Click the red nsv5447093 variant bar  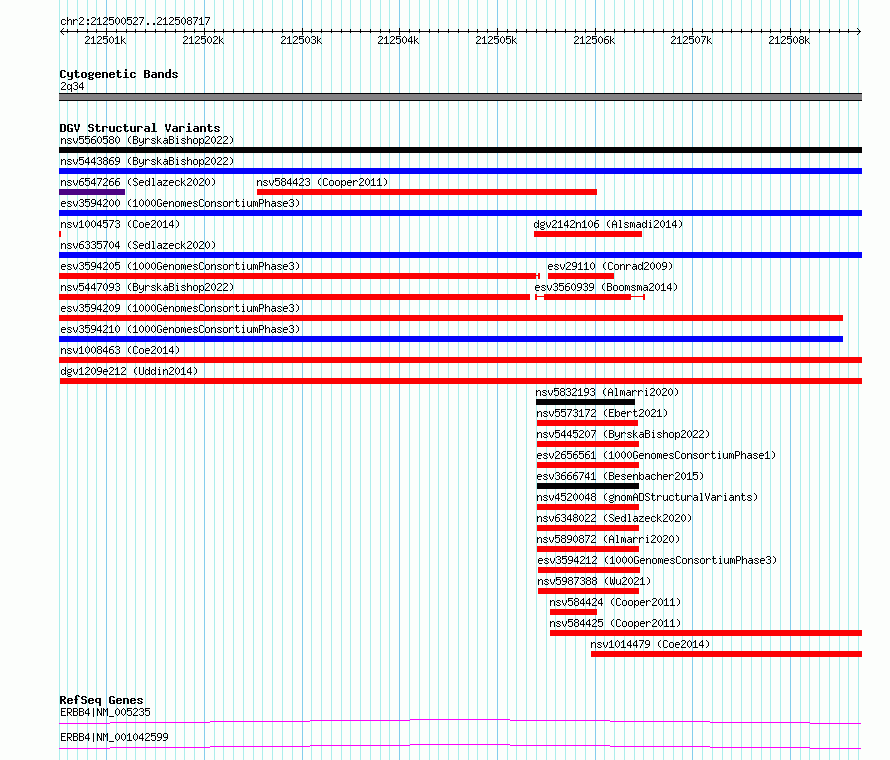point(295,297)
